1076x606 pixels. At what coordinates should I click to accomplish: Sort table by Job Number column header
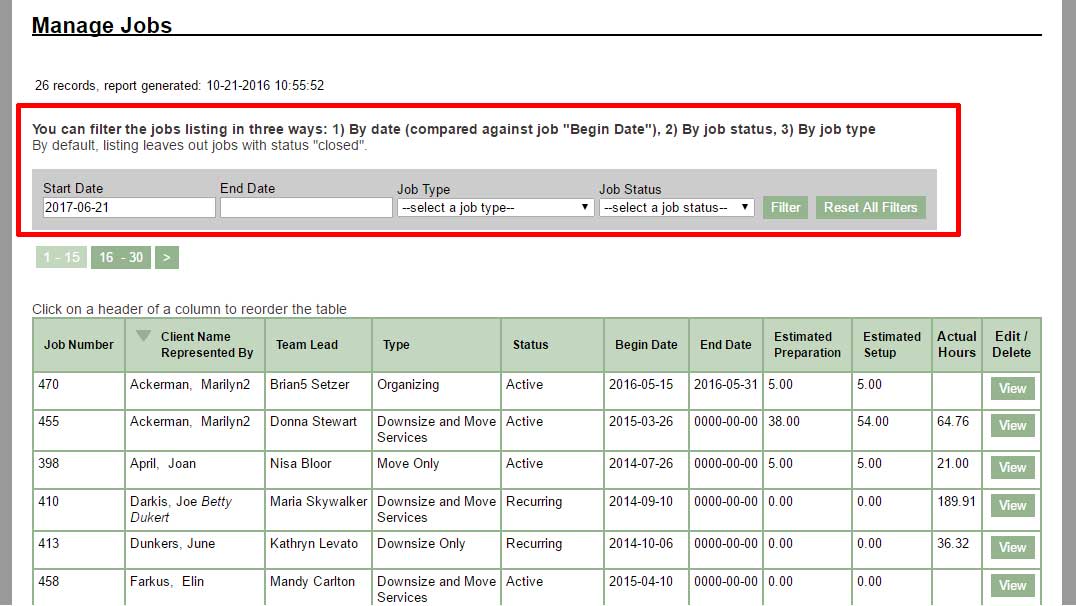(x=79, y=345)
